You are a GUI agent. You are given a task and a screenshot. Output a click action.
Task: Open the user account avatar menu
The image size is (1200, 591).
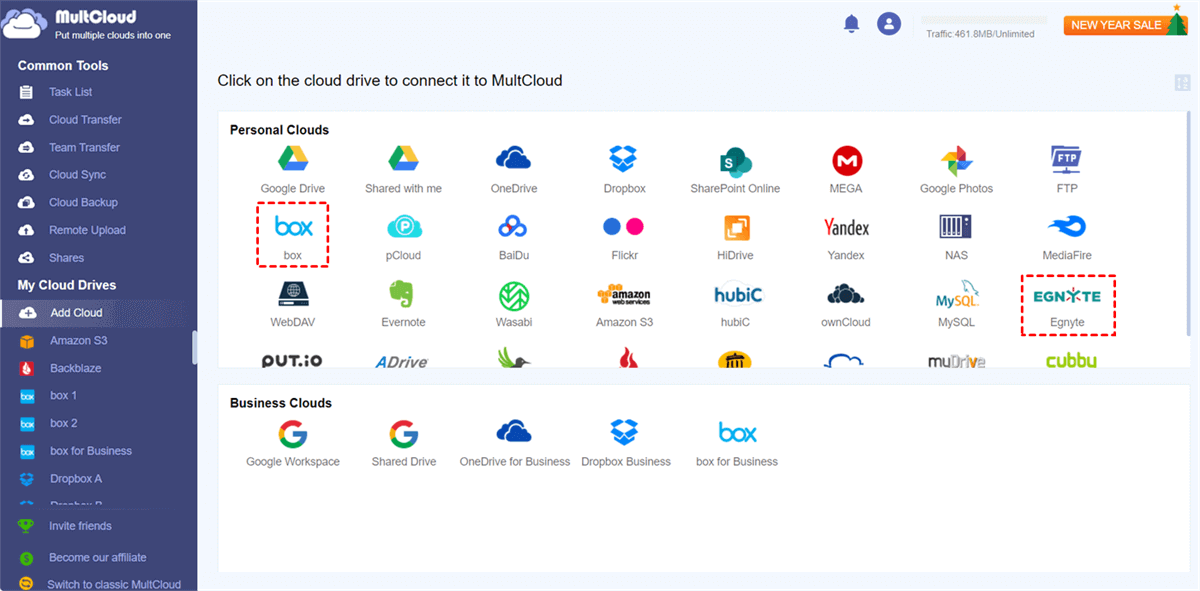tap(889, 23)
